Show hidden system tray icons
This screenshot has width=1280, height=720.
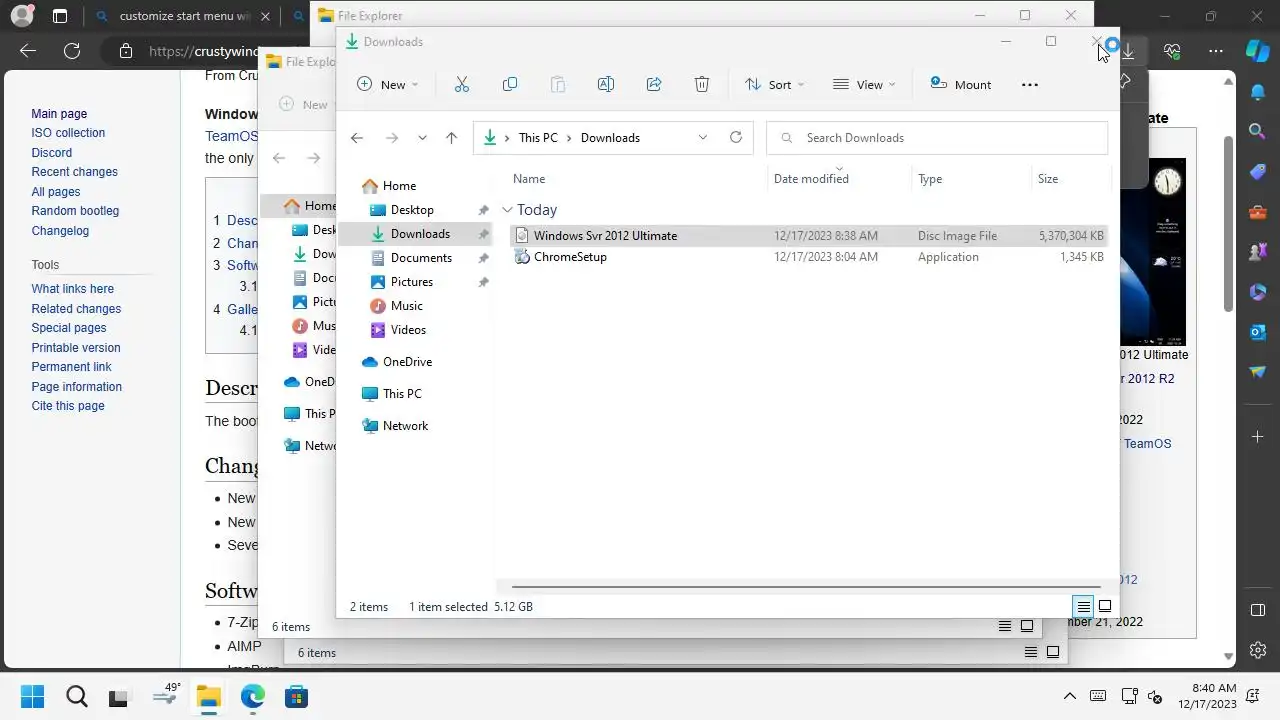(x=1070, y=697)
